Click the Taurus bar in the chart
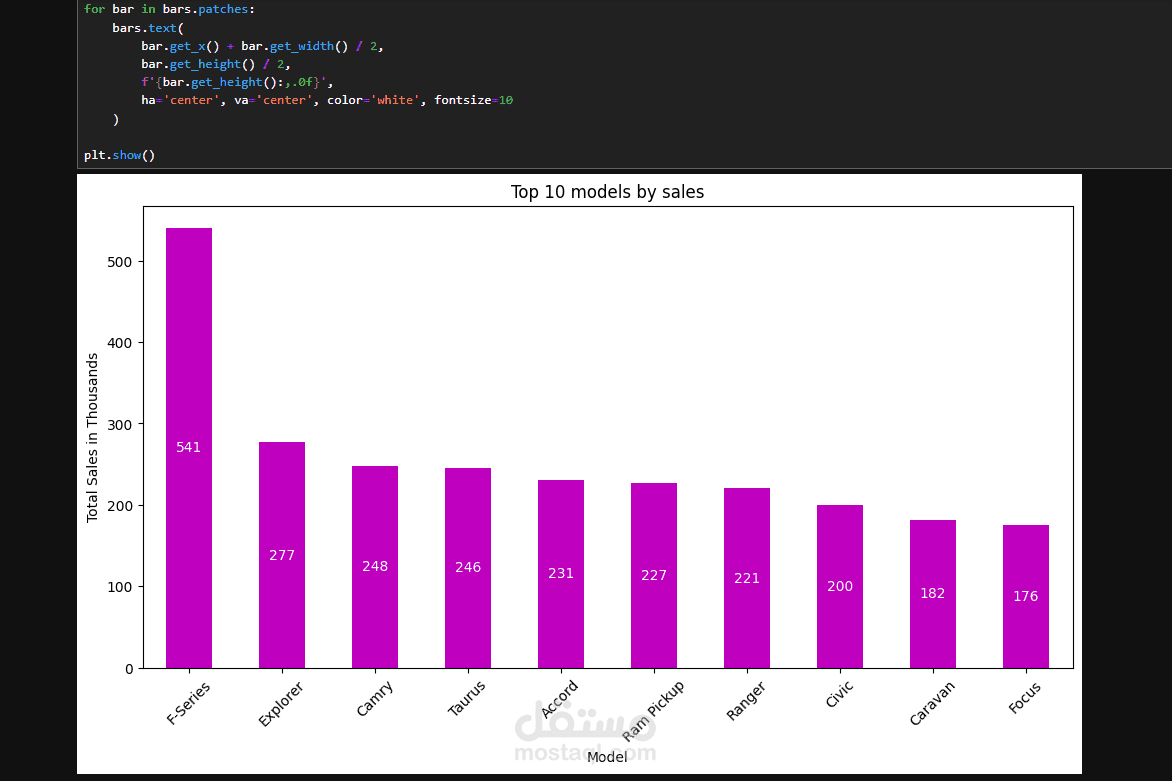1172x781 pixels. [x=468, y=568]
